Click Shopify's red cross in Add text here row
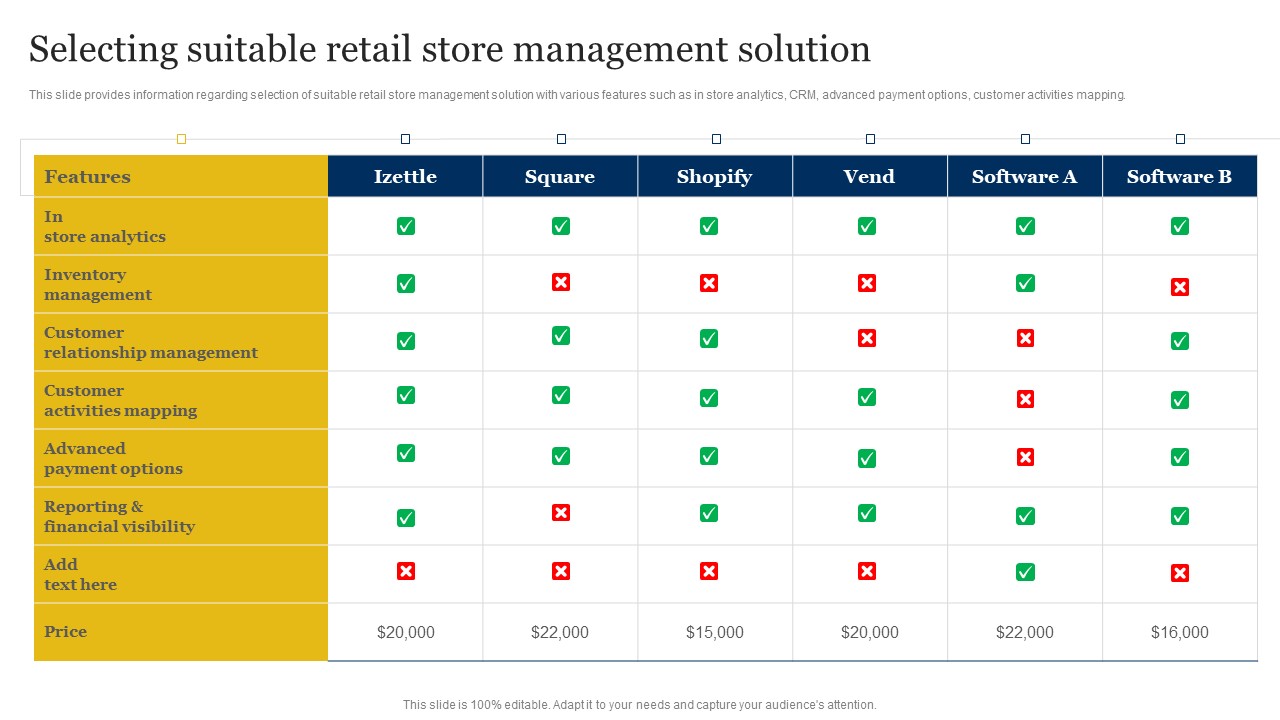This screenshot has height=720, width=1280. (709, 571)
